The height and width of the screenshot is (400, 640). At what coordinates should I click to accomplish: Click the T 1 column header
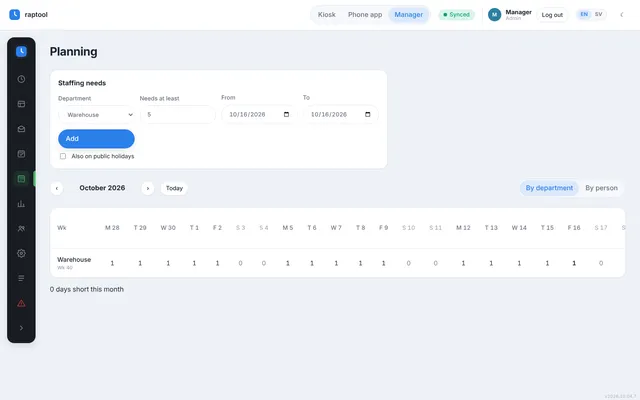pos(194,228)
